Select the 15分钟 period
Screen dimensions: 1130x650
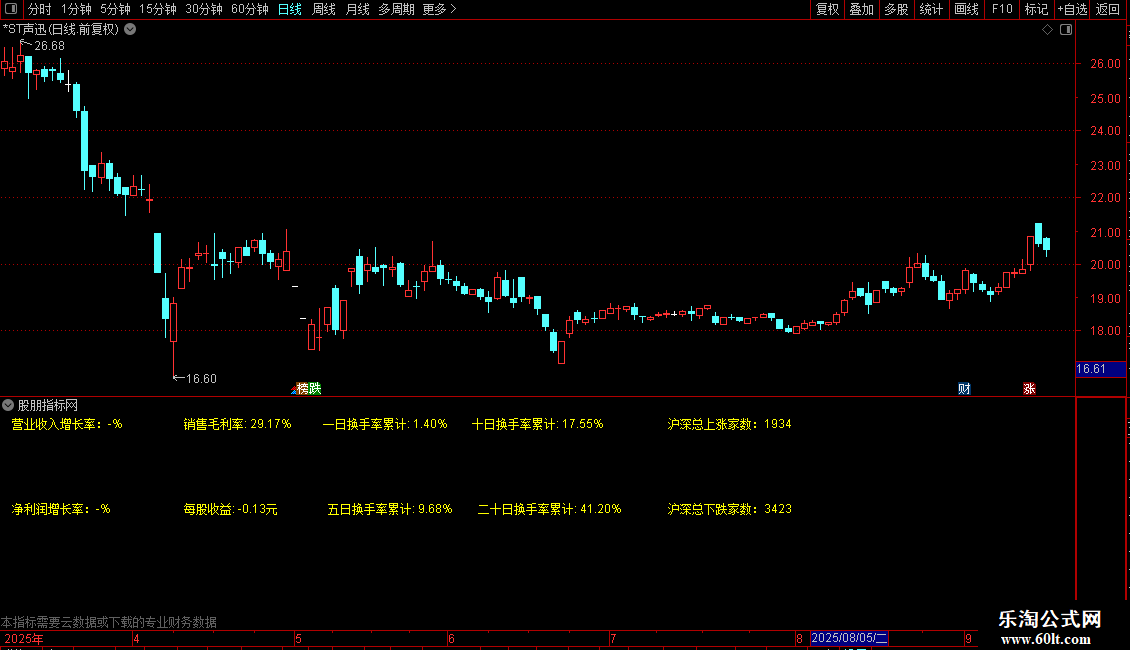(x=157, y=9)
